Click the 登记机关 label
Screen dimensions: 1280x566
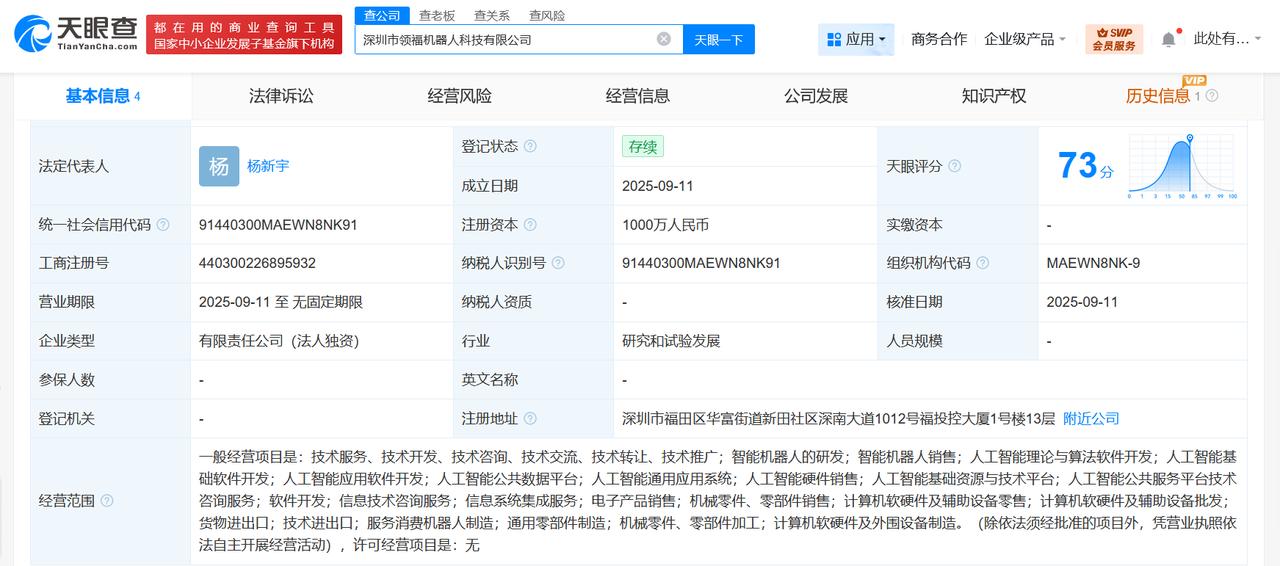tap(67, 419)
